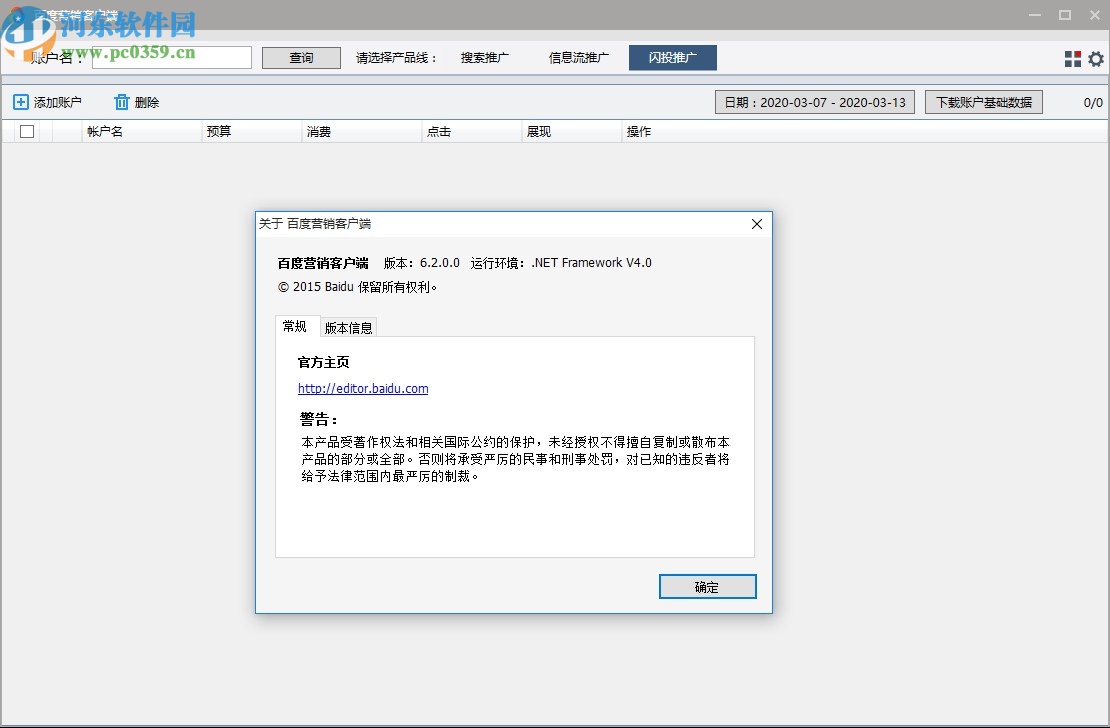
Task: Click the 日期 date range selector
Action: (814, 101)
